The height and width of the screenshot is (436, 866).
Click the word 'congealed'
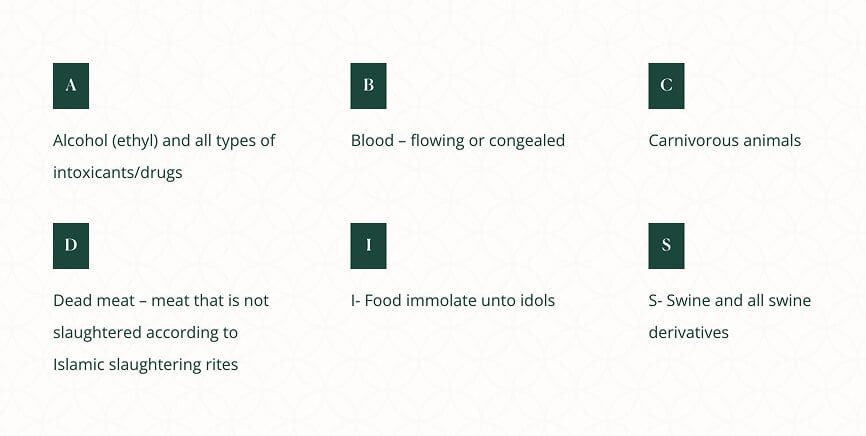click(527, 141)
